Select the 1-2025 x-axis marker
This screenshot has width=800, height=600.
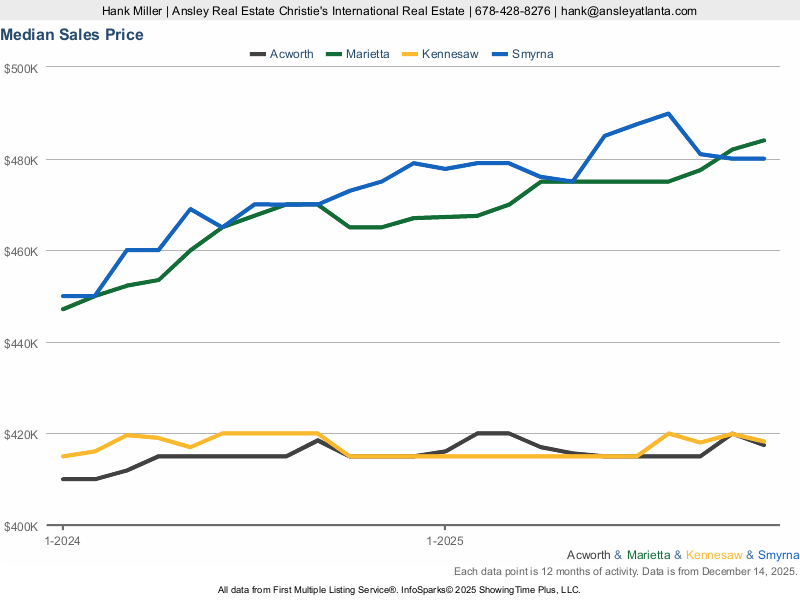click(x=445, y=540)
